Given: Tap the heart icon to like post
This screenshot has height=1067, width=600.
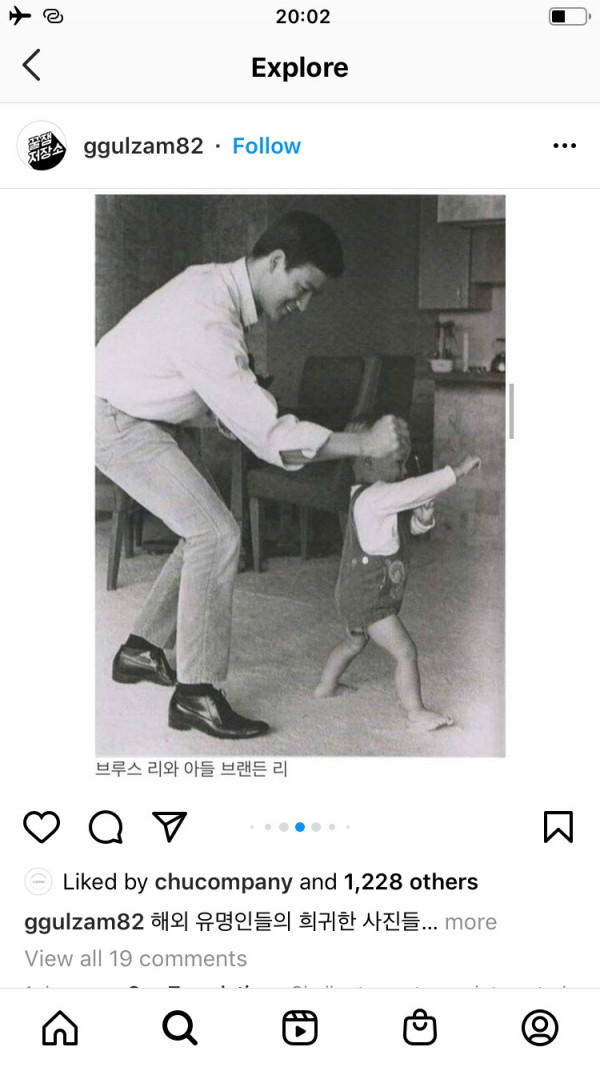Looking at the screenshot, I should pyautogui.click(x=41, y=827).
